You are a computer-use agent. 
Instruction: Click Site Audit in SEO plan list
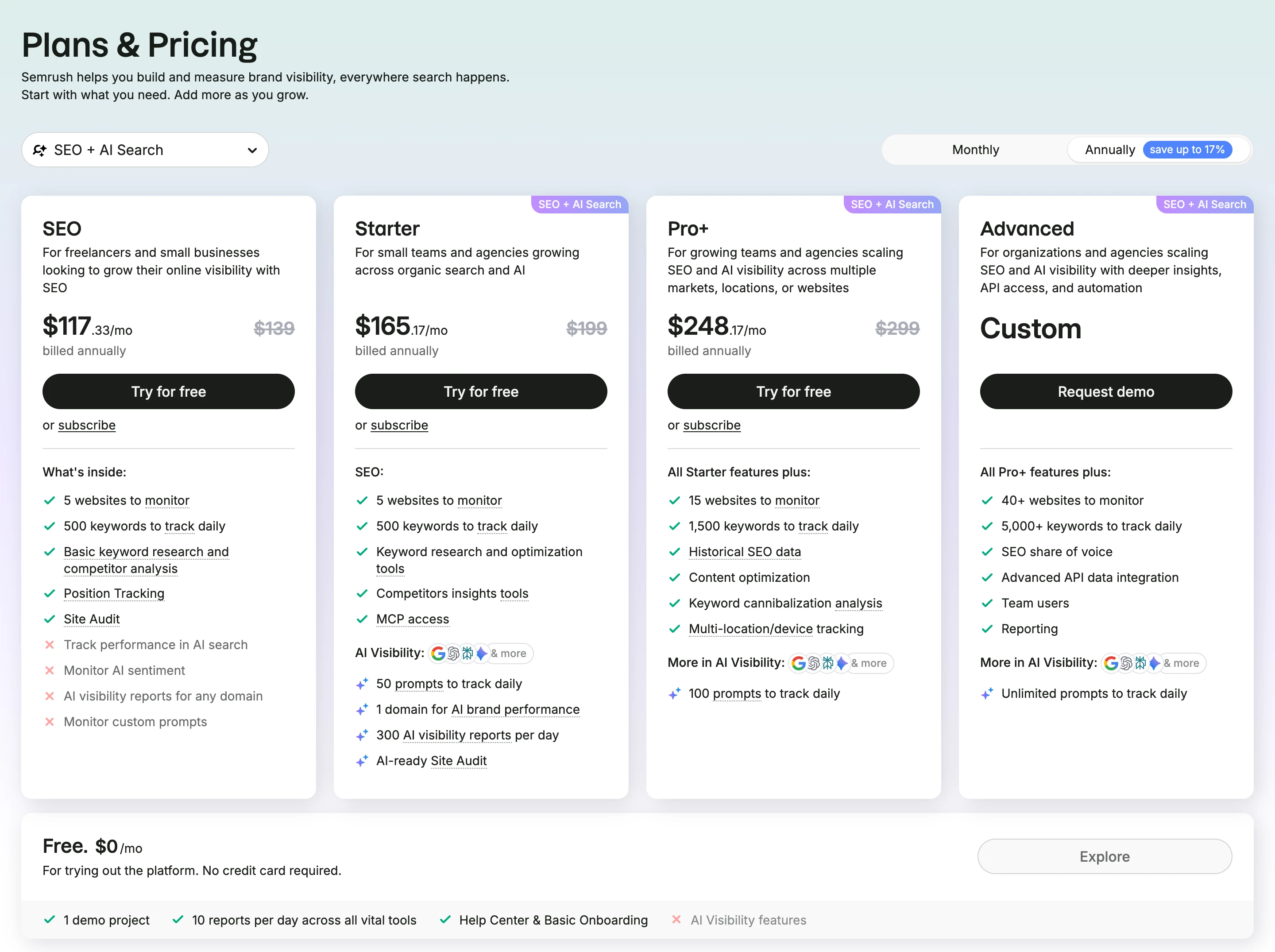coord(92,619)
